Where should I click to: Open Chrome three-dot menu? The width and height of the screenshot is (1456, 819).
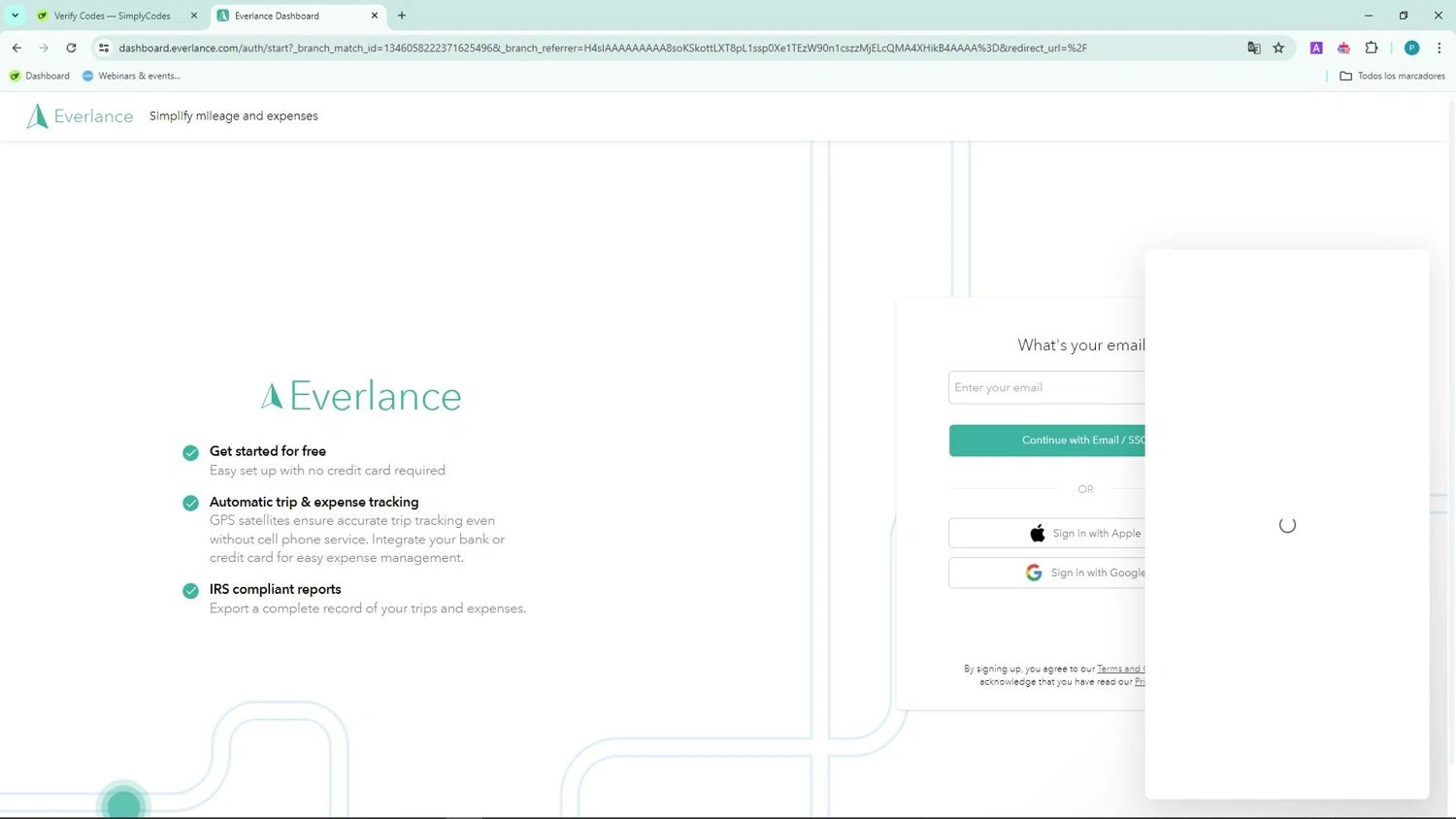click(x=1439, y=48)
